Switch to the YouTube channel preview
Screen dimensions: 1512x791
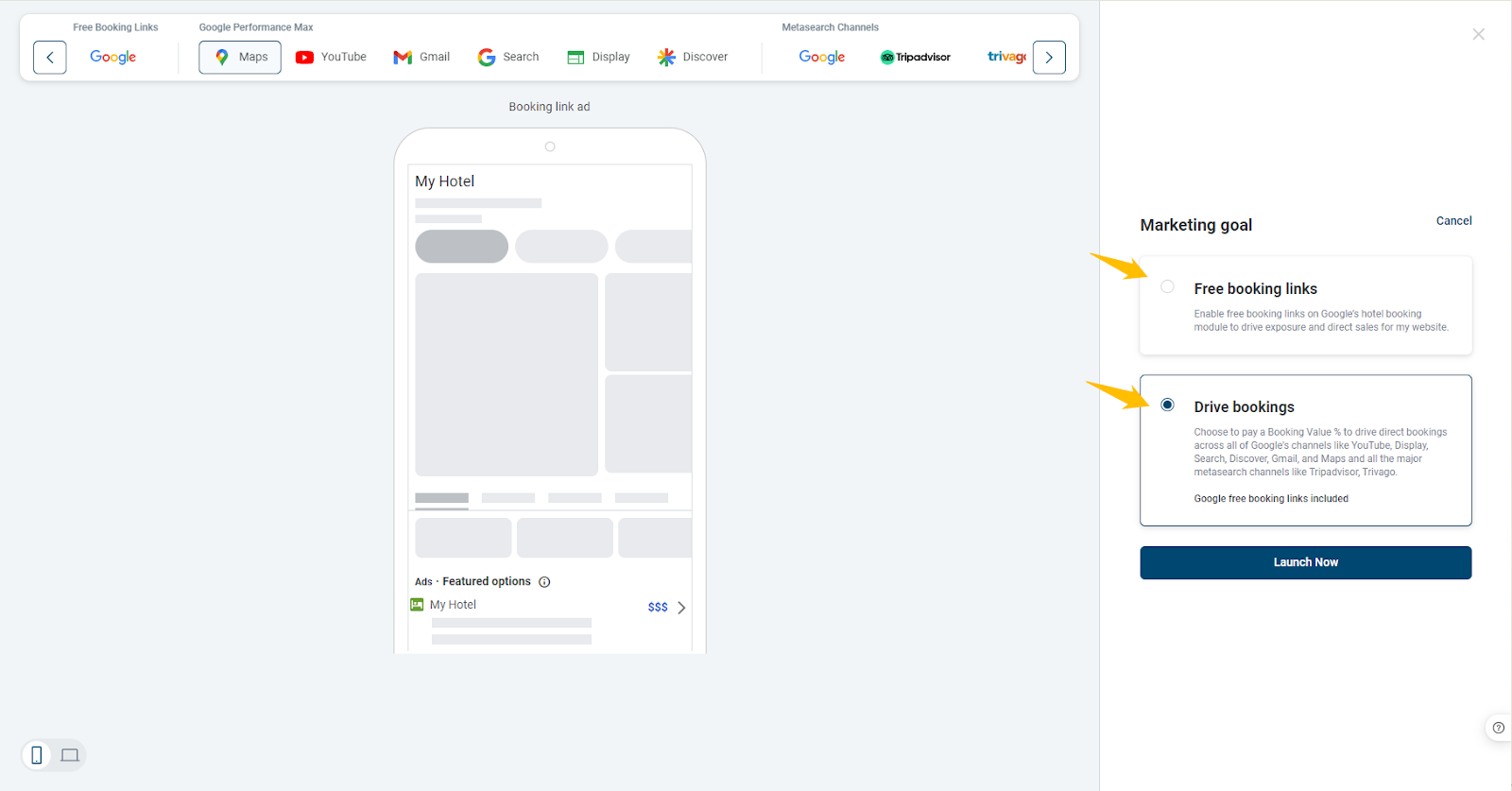[x=331, y=58]
